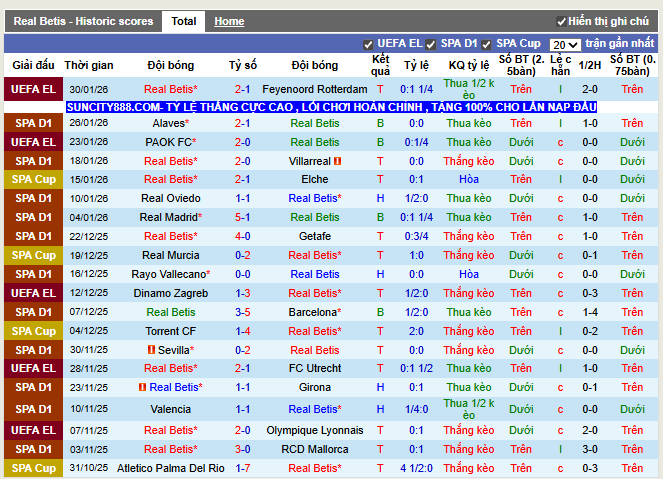Image resolution: width=663 pixels, height=479 pixels.
Task: Uncheck the SPA Cup filter checkbox
Action: [486, 44]
